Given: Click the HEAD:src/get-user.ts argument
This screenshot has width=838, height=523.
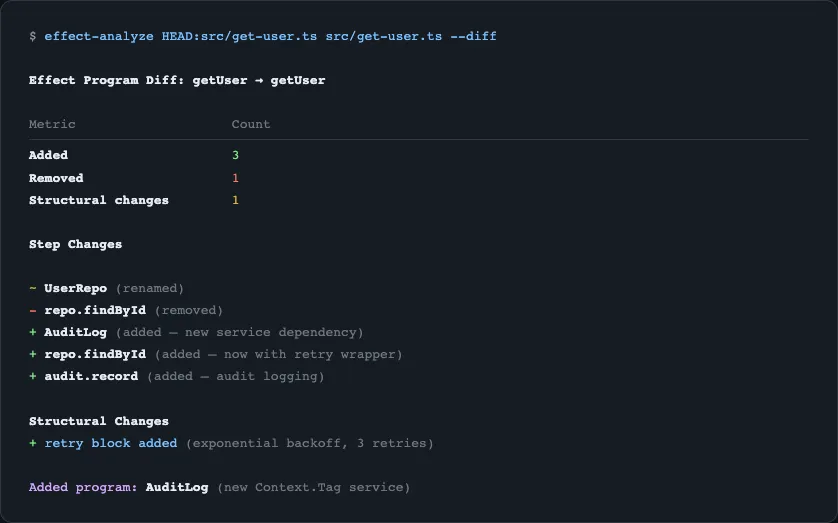Looking at the screenshot, I should tap(239, 36).
